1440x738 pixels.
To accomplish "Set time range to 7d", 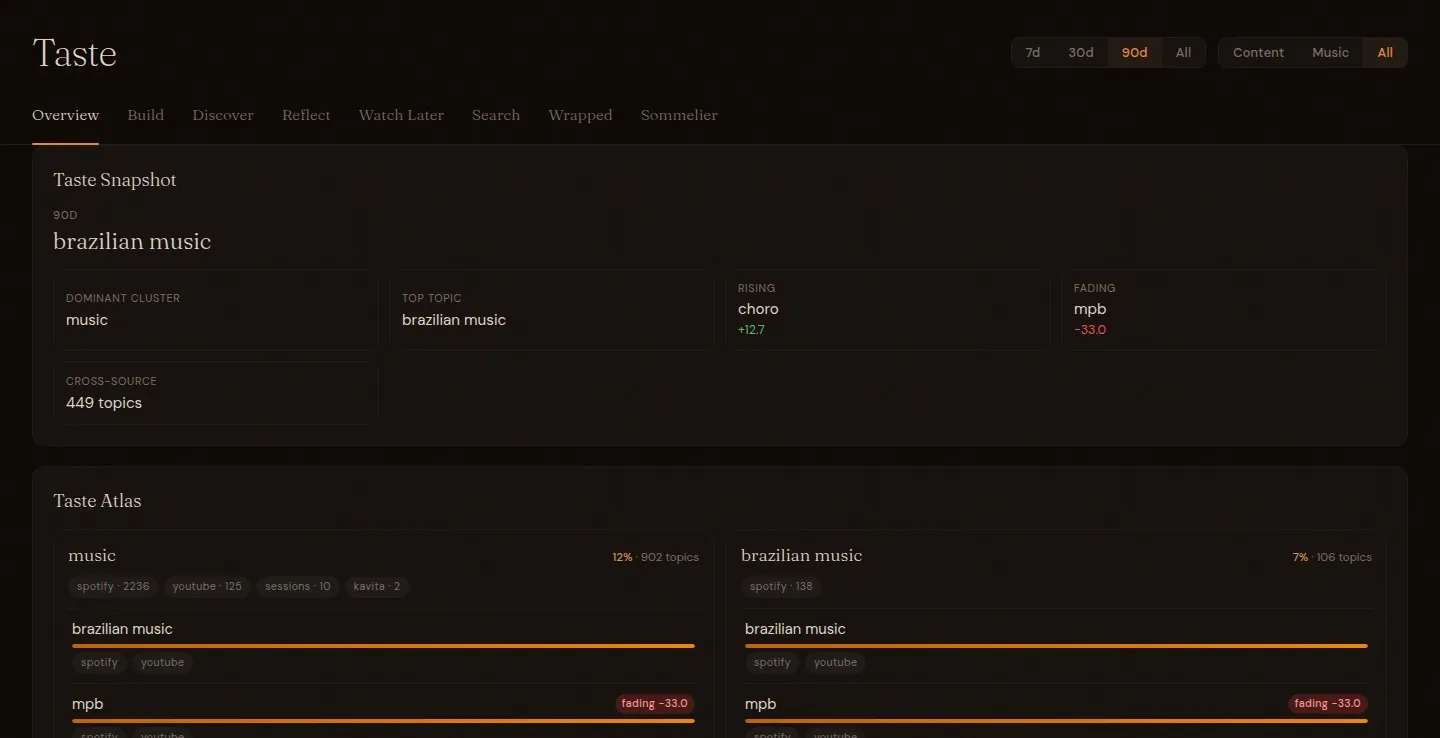I will click(1033, 52).
